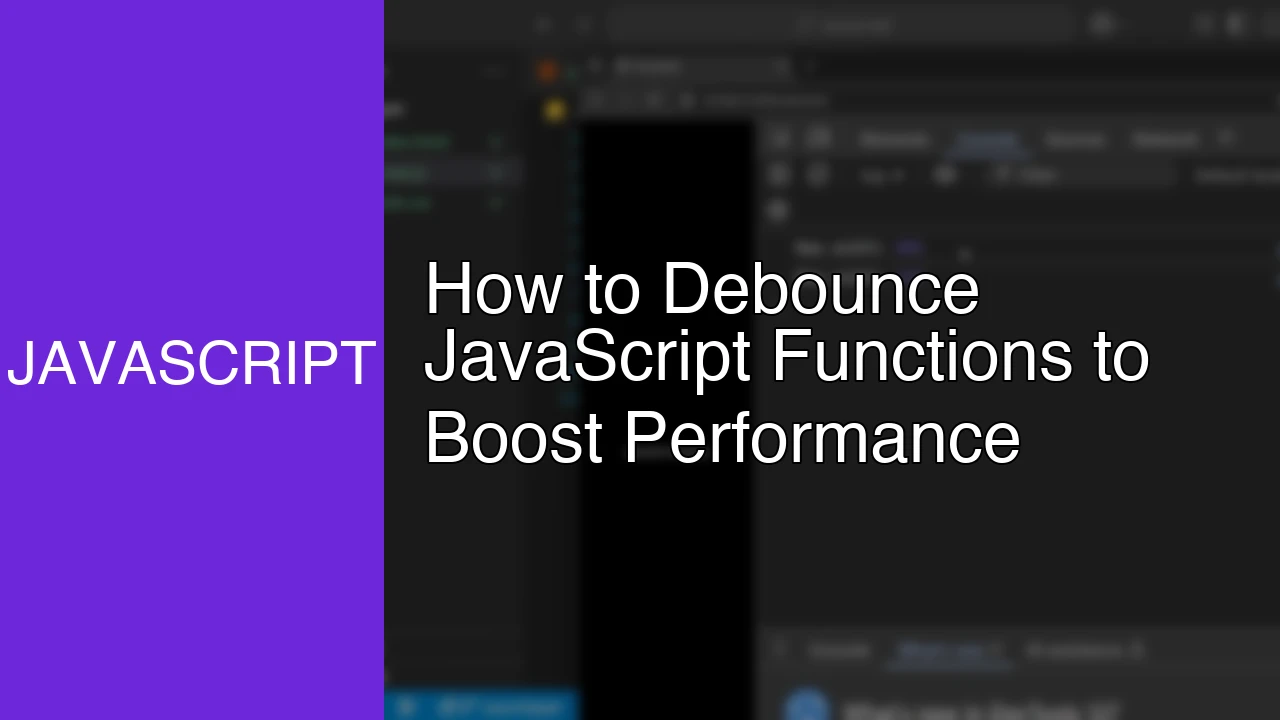The image size is (1280, 720).
Task: Open the console log level dropdown
Action: [880, 175]
